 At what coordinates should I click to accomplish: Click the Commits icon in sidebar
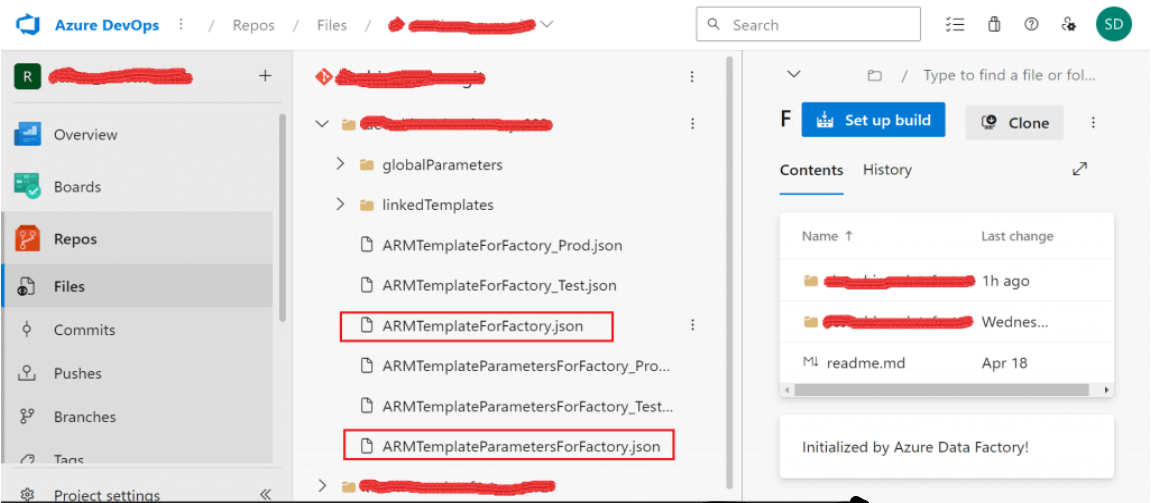(27, 330)
